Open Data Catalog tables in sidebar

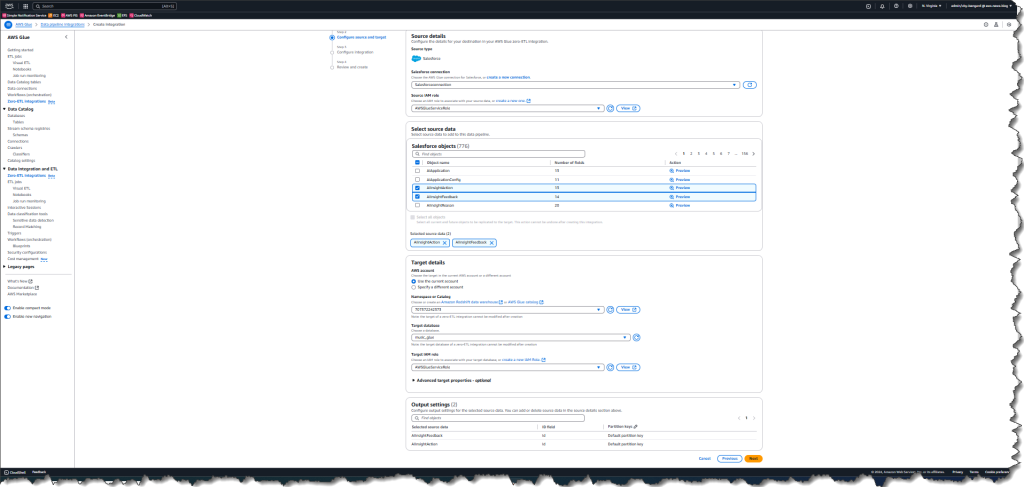[24, 82]
